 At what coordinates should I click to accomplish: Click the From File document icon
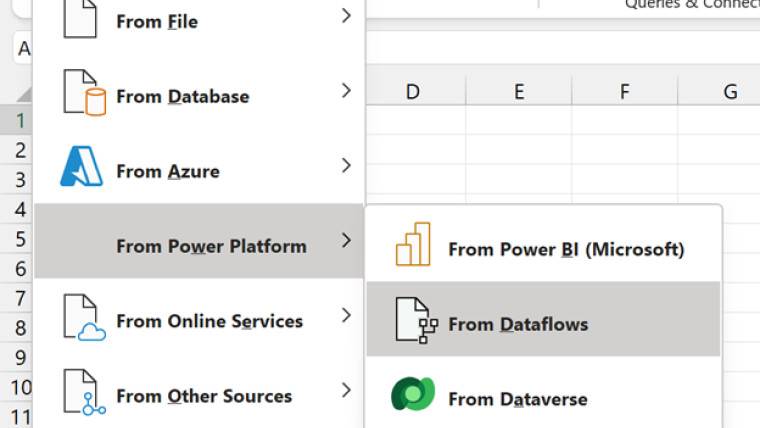click(x=80, y=18)
